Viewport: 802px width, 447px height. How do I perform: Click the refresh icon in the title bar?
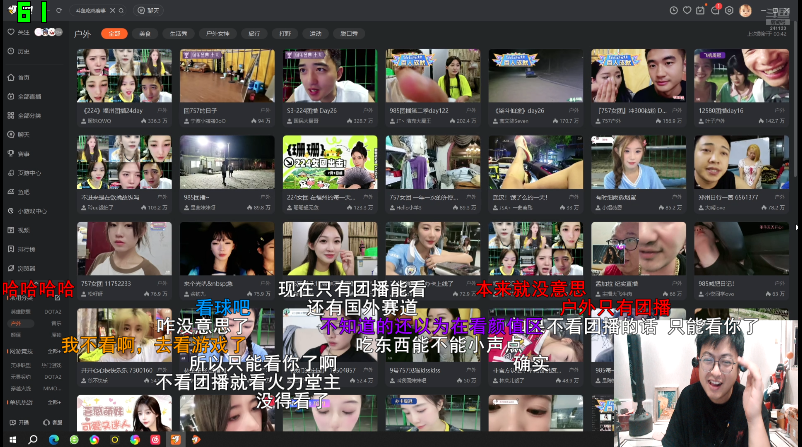[59, 10]
